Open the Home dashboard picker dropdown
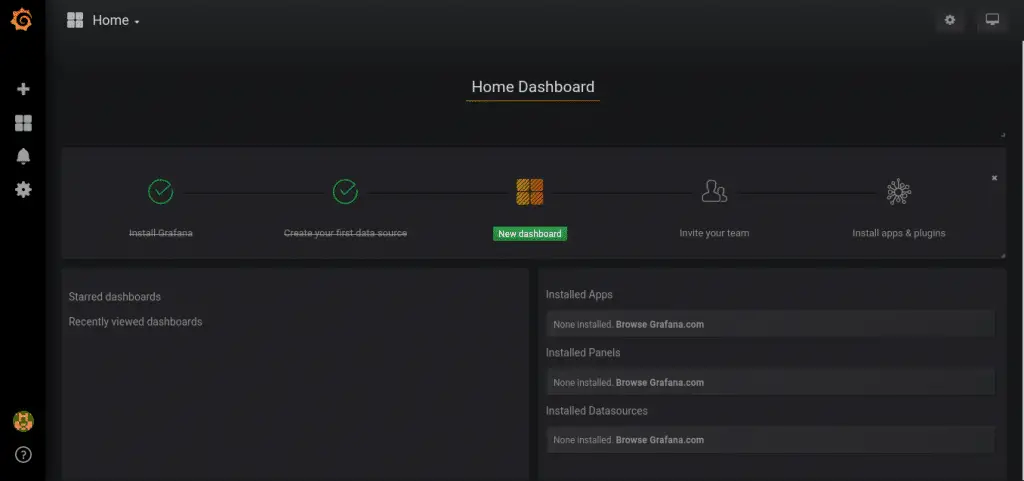 tap(116, 20)
